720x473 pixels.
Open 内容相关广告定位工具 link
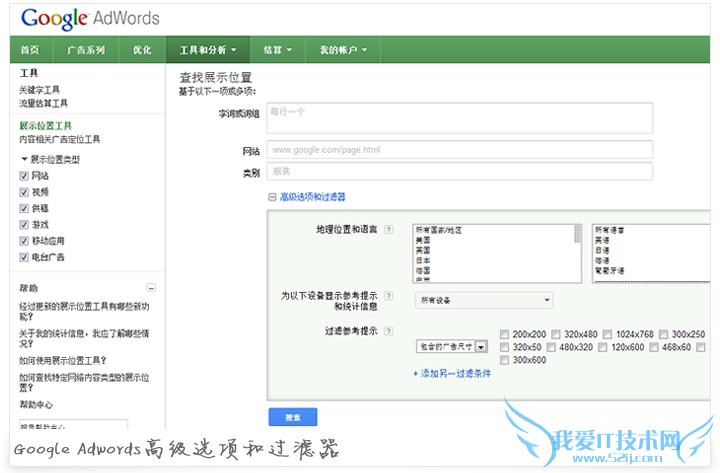coord(60,139)
